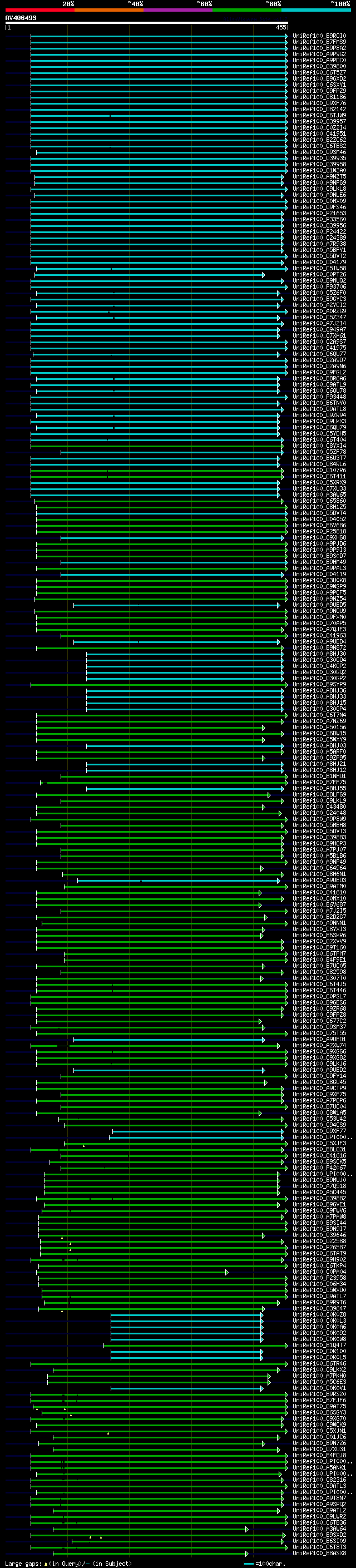Select the UniRef100_C6TJW9 label

click(x=319, y=115)
